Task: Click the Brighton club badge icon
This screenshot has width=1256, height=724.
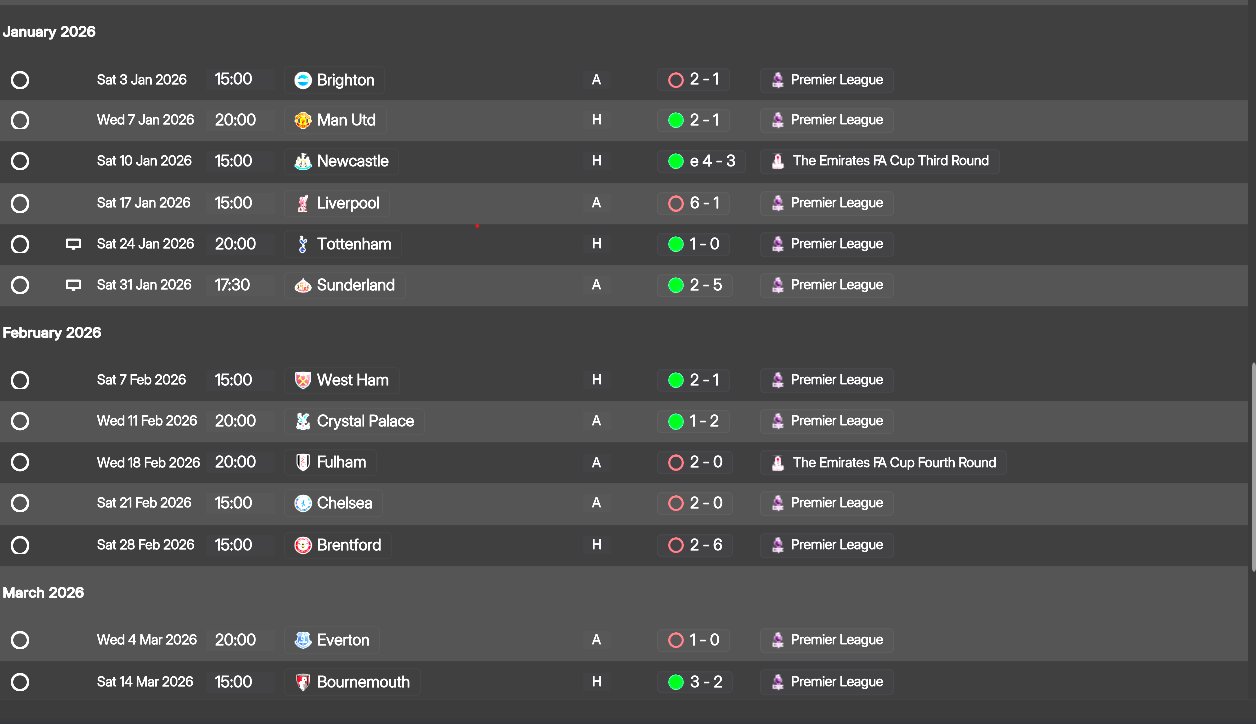Action: [x=303, y=80]
